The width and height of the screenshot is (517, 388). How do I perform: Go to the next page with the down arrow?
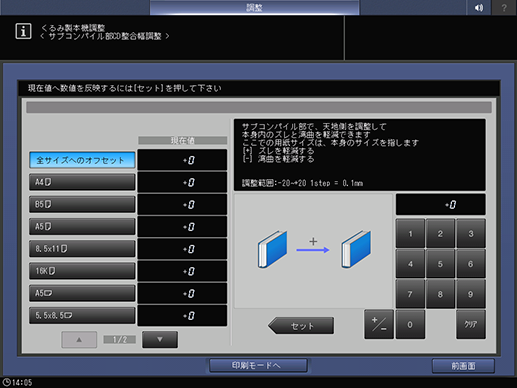point(160,340)
